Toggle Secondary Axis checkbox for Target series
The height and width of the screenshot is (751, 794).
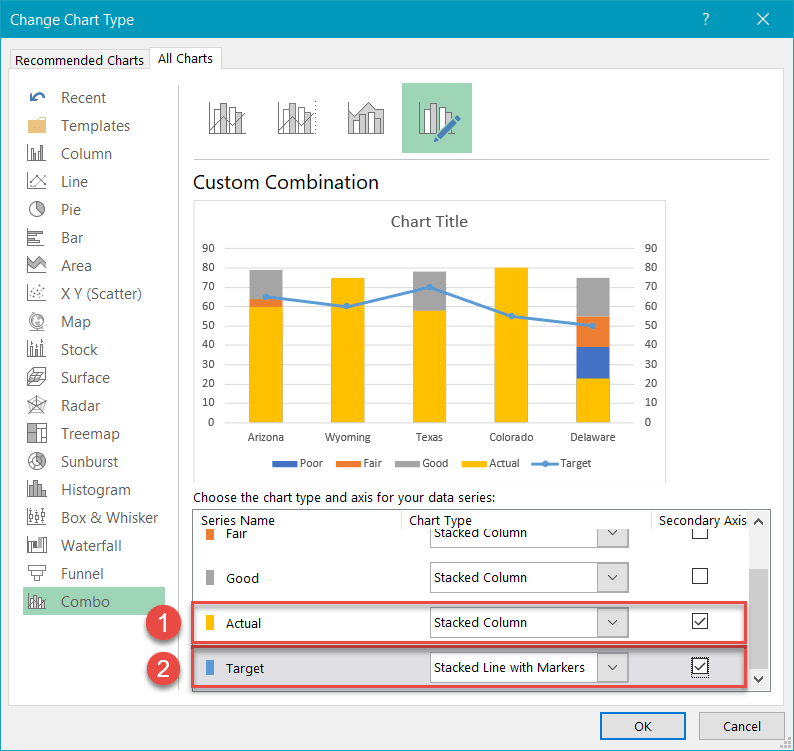click(x=700, y=667)
